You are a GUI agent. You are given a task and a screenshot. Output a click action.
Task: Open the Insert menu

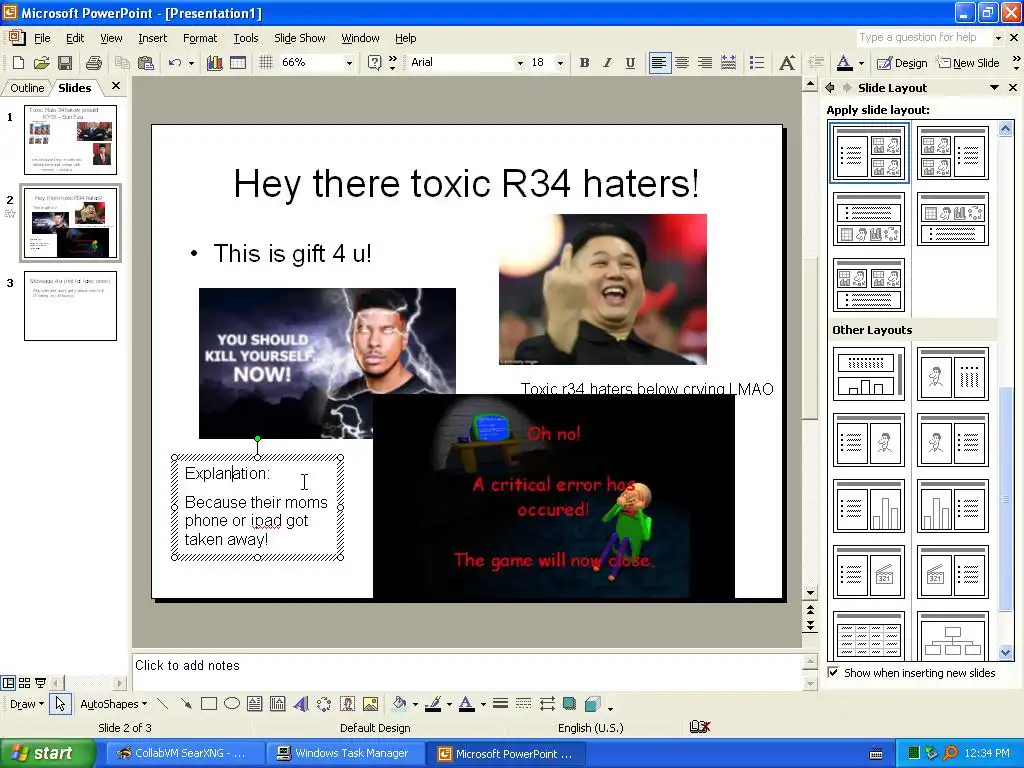point(152,38)
